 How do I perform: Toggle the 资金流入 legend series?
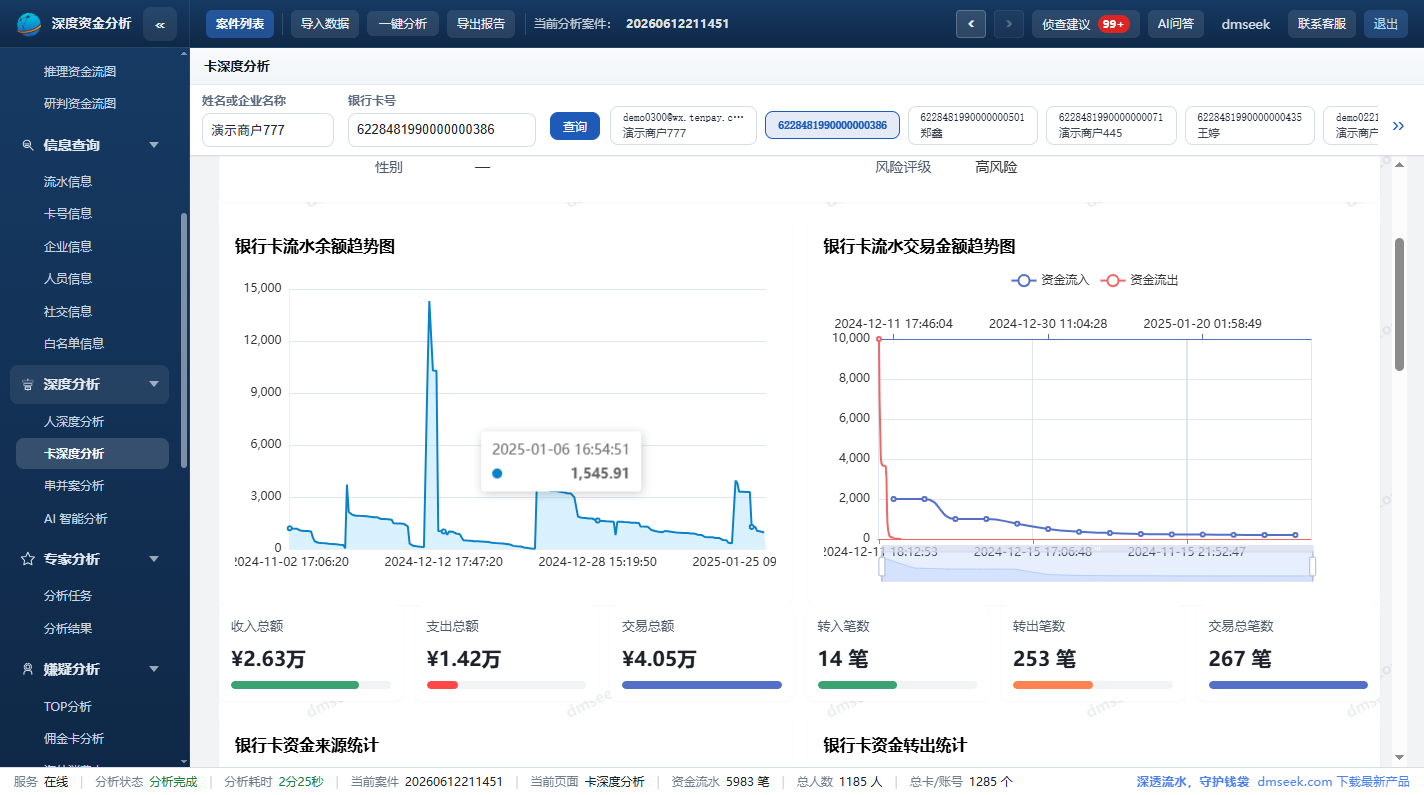(1051, 280)
